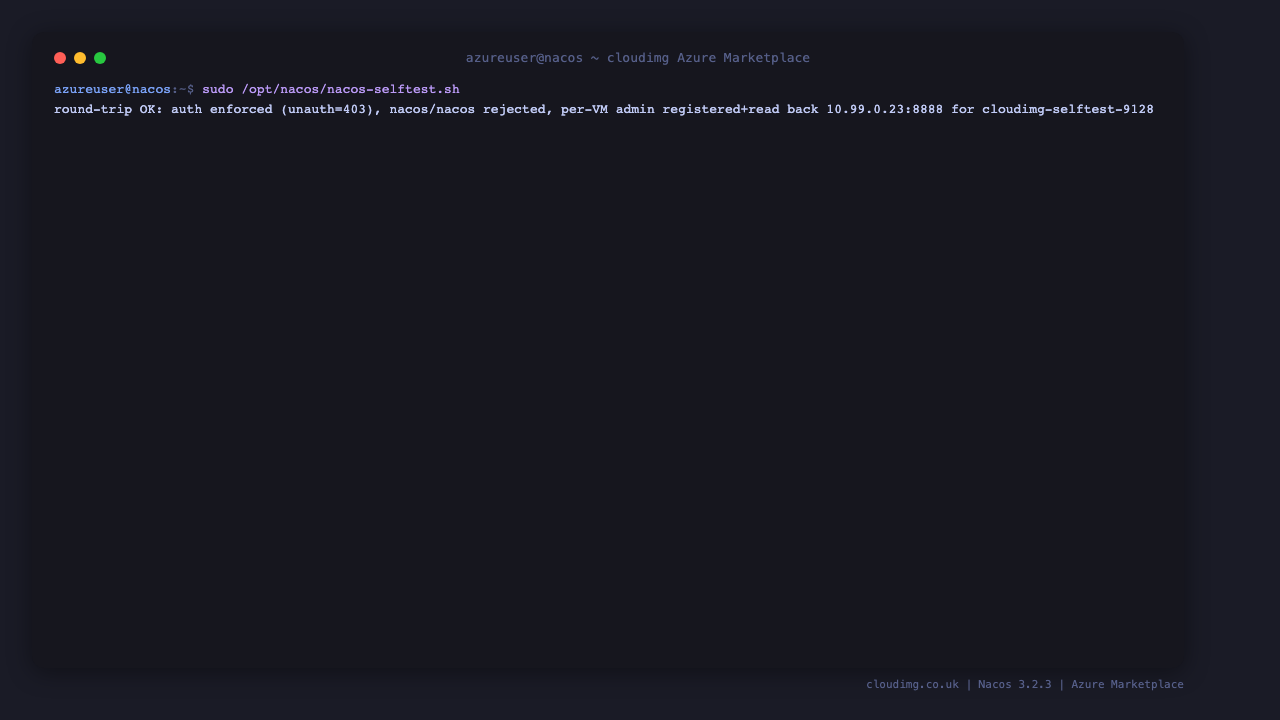Click the yellow minimize window button

(x=80, y=58)
